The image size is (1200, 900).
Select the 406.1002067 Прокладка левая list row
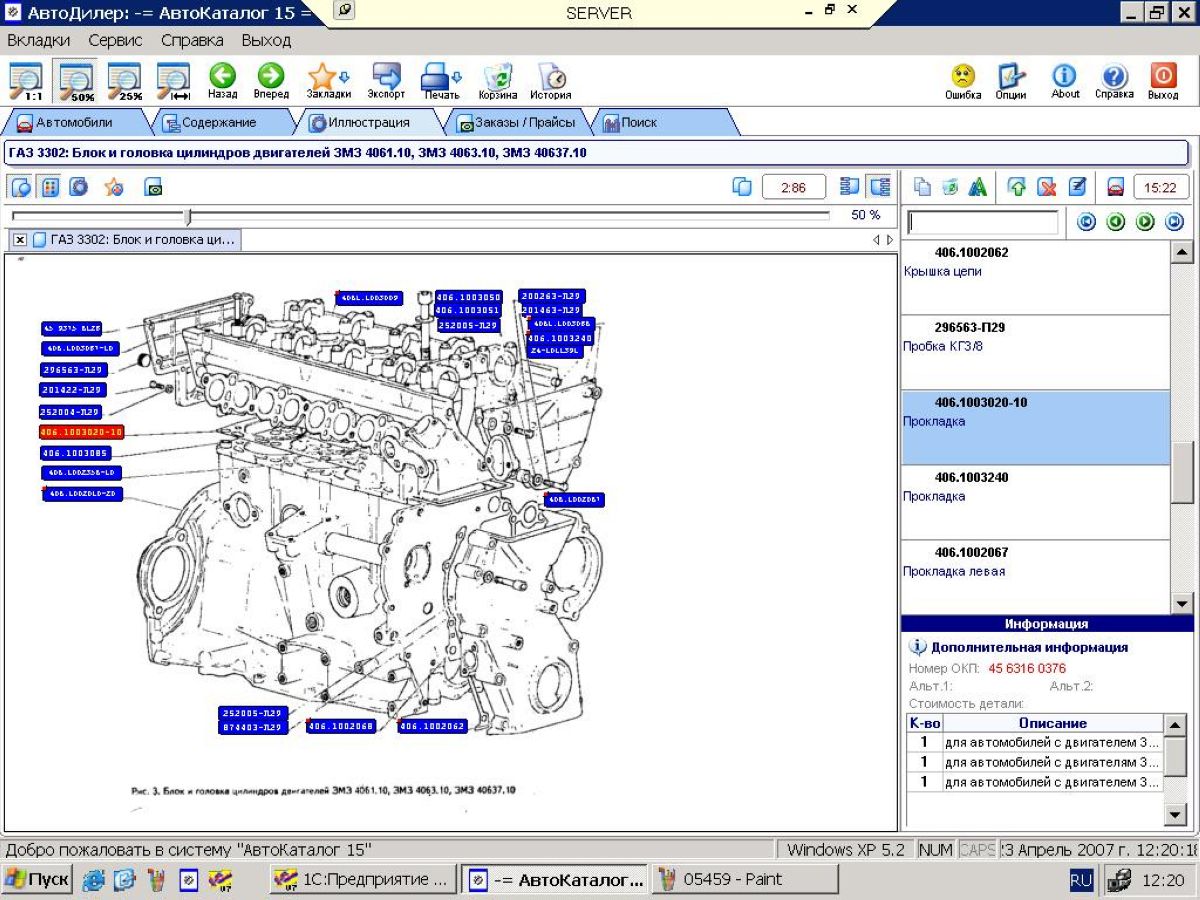point(1035,577)
